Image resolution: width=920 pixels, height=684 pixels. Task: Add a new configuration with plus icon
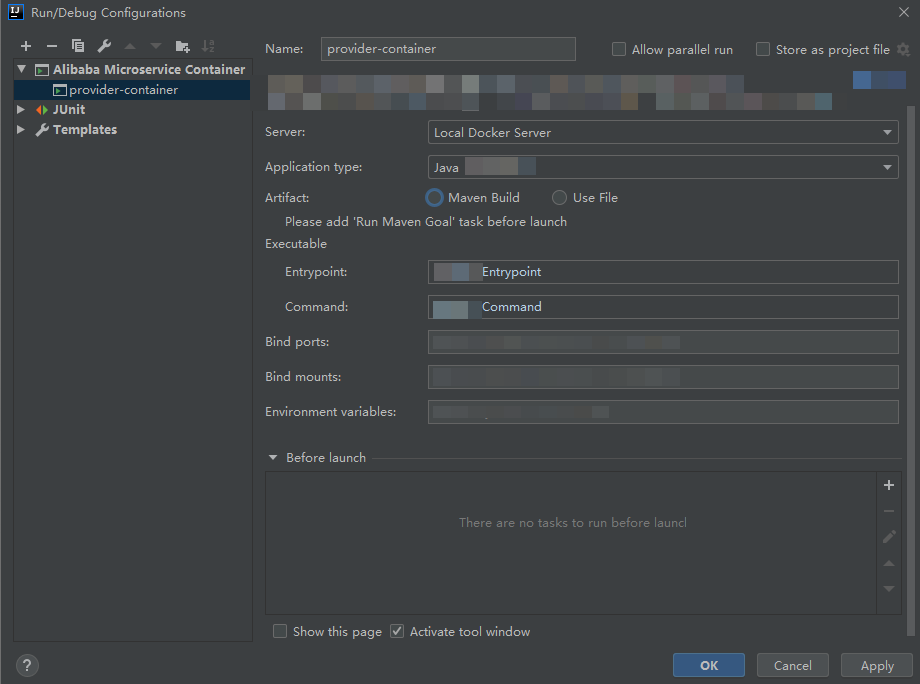(26, 46)
